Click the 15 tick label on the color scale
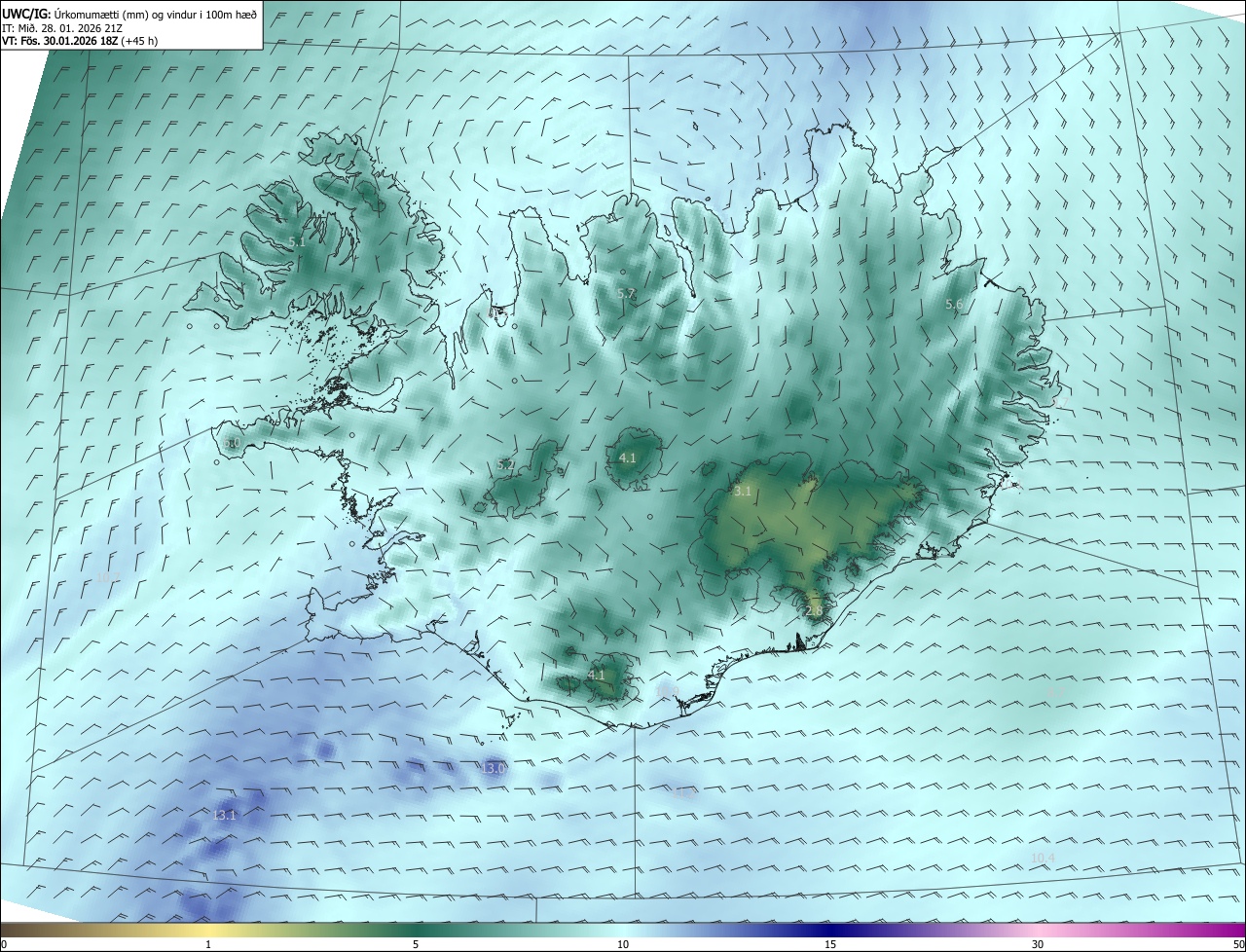 pyautogui.click(x=830, y=944)
